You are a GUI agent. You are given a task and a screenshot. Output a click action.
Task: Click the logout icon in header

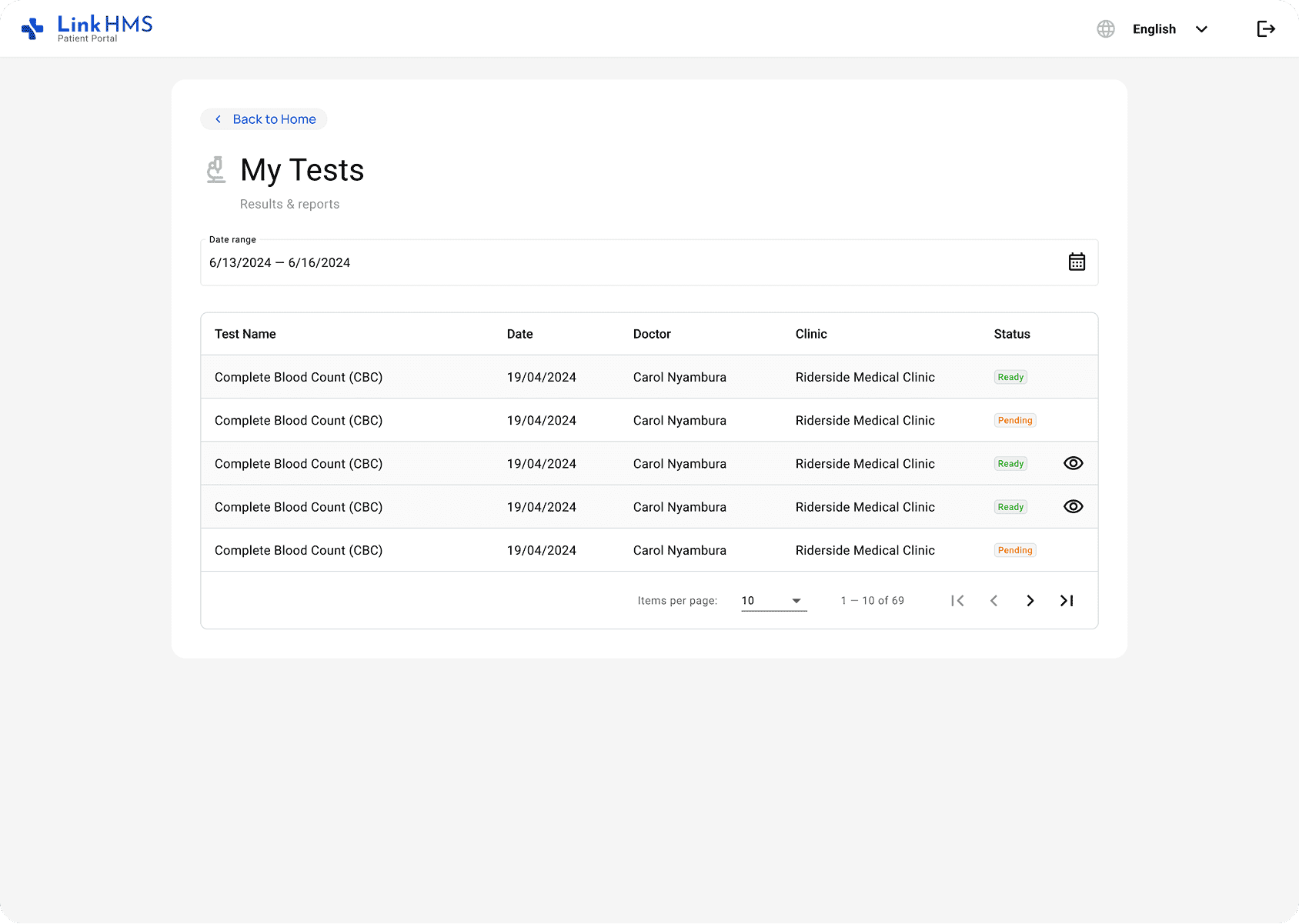click(x=1266, y=29)
